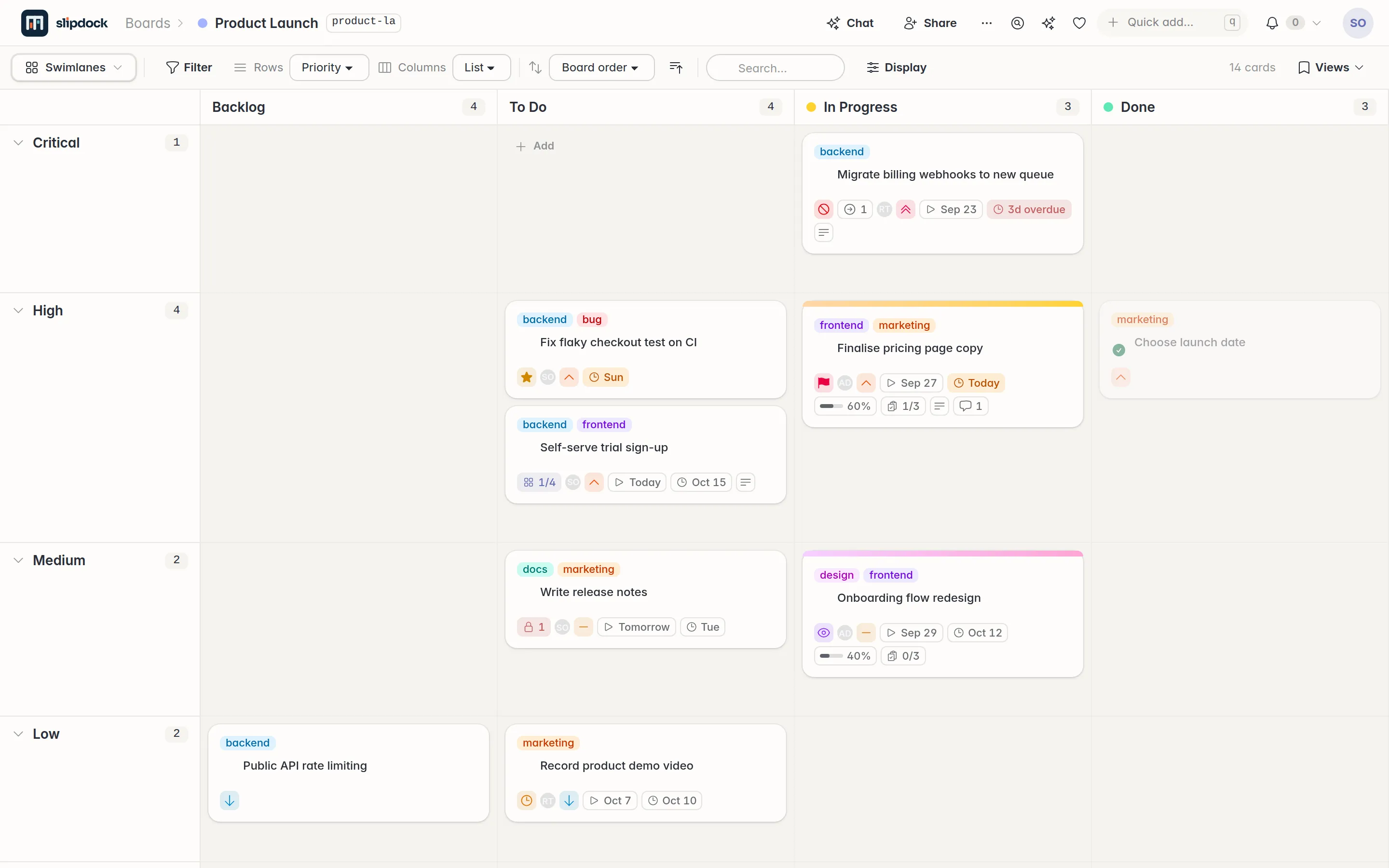Click the slipdock logo icon
The height and width of the screenshot is (868, 1389).
[34, 23]
